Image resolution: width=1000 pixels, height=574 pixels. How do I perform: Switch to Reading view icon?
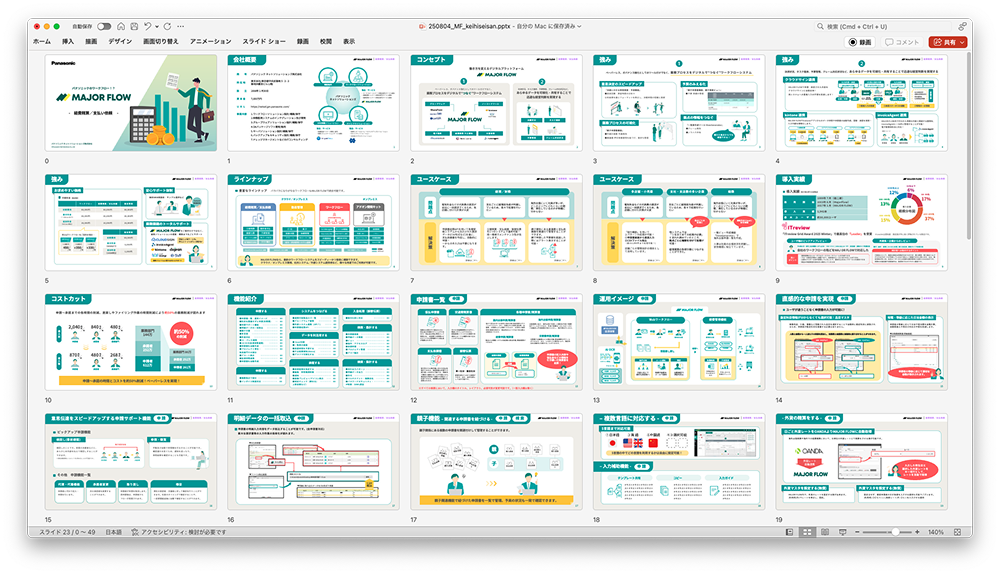(x=825, y=532)
